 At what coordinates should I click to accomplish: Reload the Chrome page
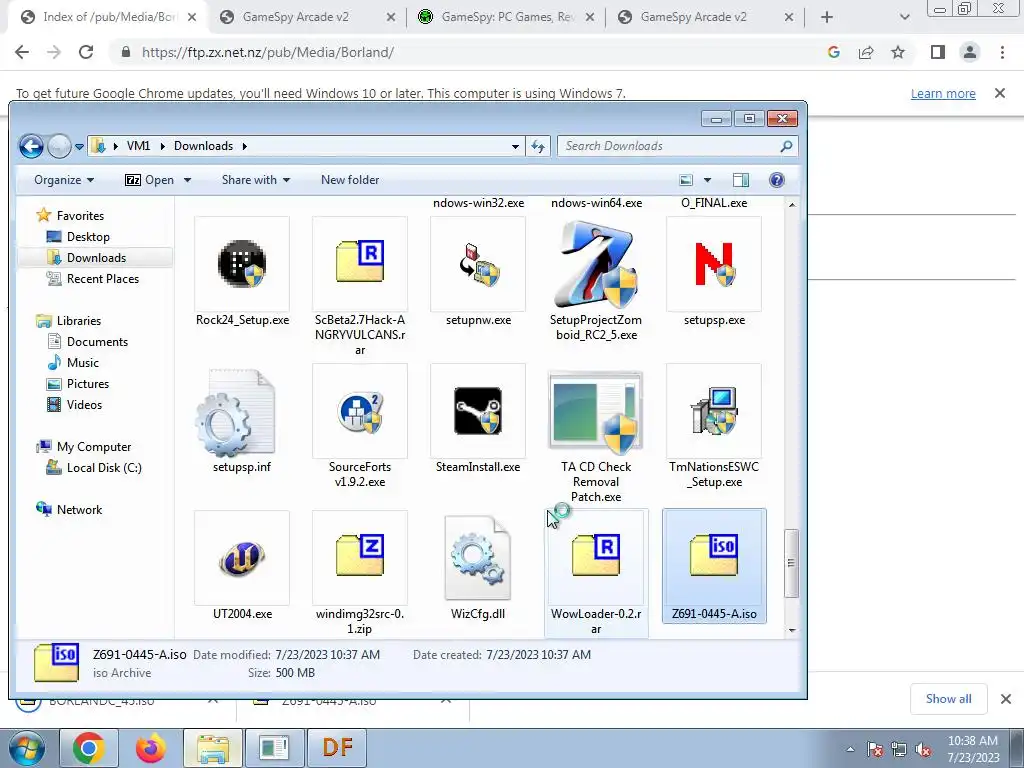86,52
